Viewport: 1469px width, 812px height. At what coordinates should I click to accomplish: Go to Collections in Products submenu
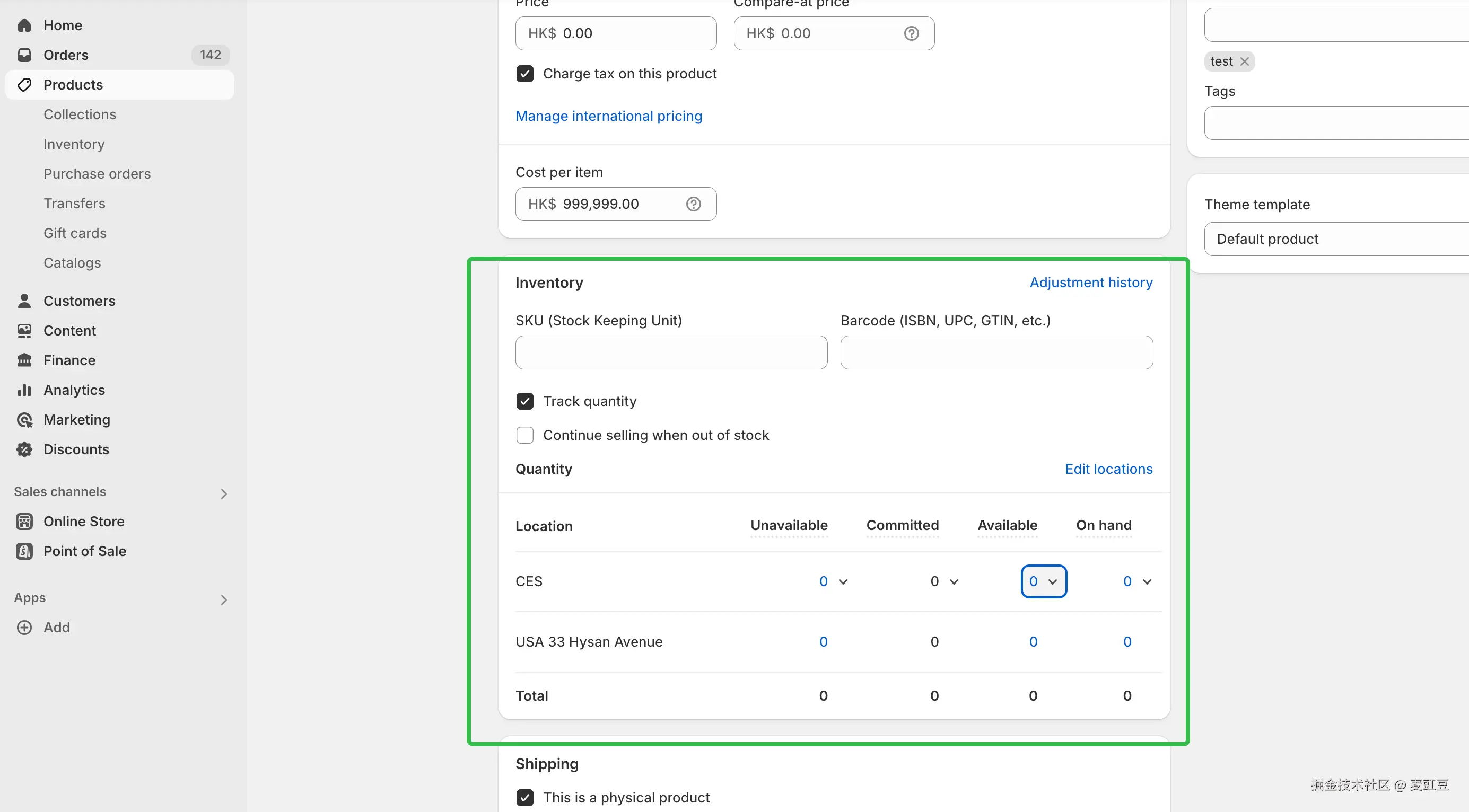click(x=80, y=114)
